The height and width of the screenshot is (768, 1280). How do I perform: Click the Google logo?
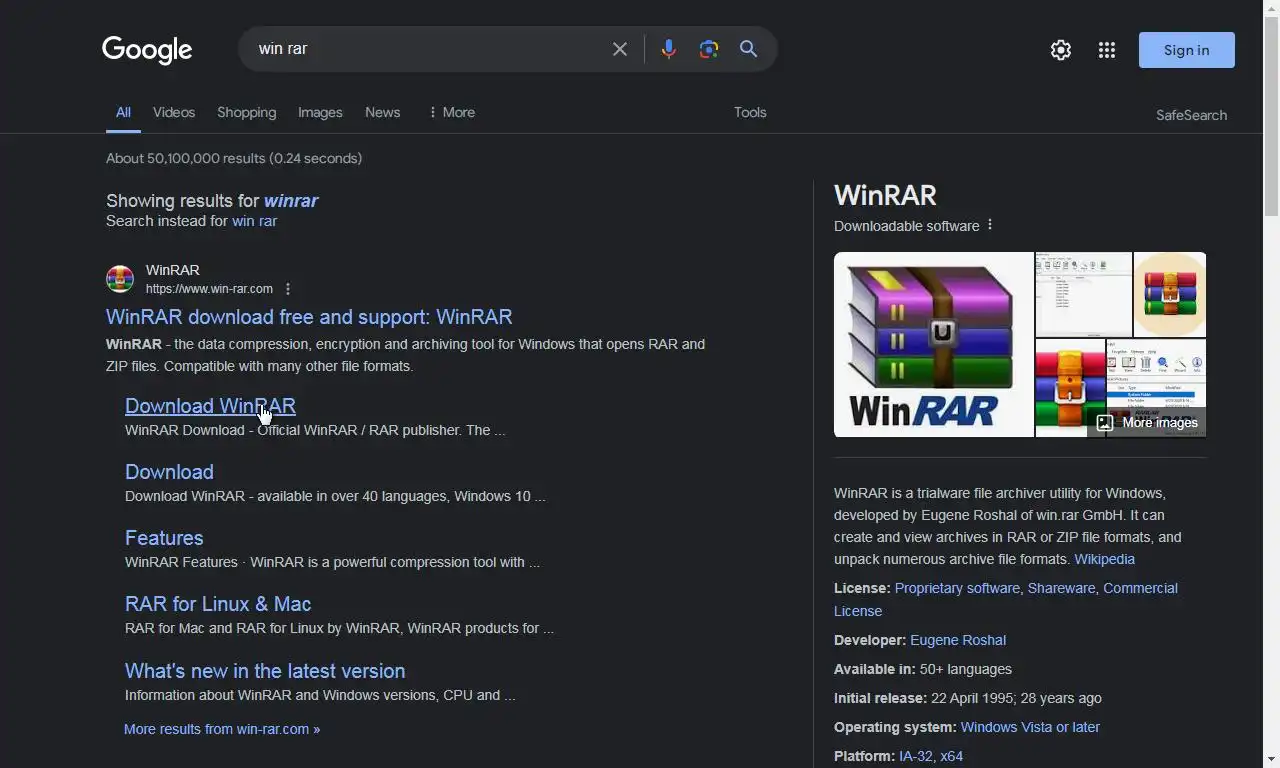coord(147,50)
